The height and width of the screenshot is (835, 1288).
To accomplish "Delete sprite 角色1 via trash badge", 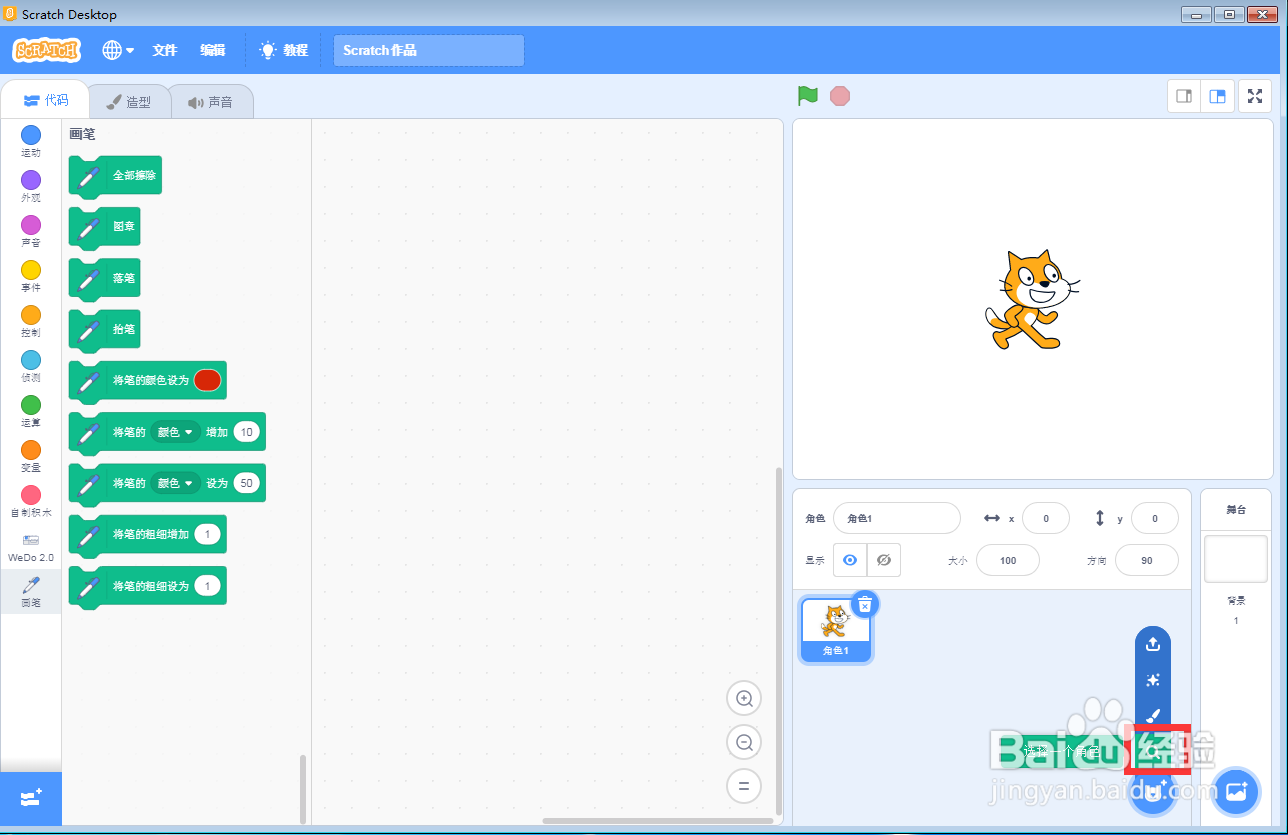I will click(864, 604).
